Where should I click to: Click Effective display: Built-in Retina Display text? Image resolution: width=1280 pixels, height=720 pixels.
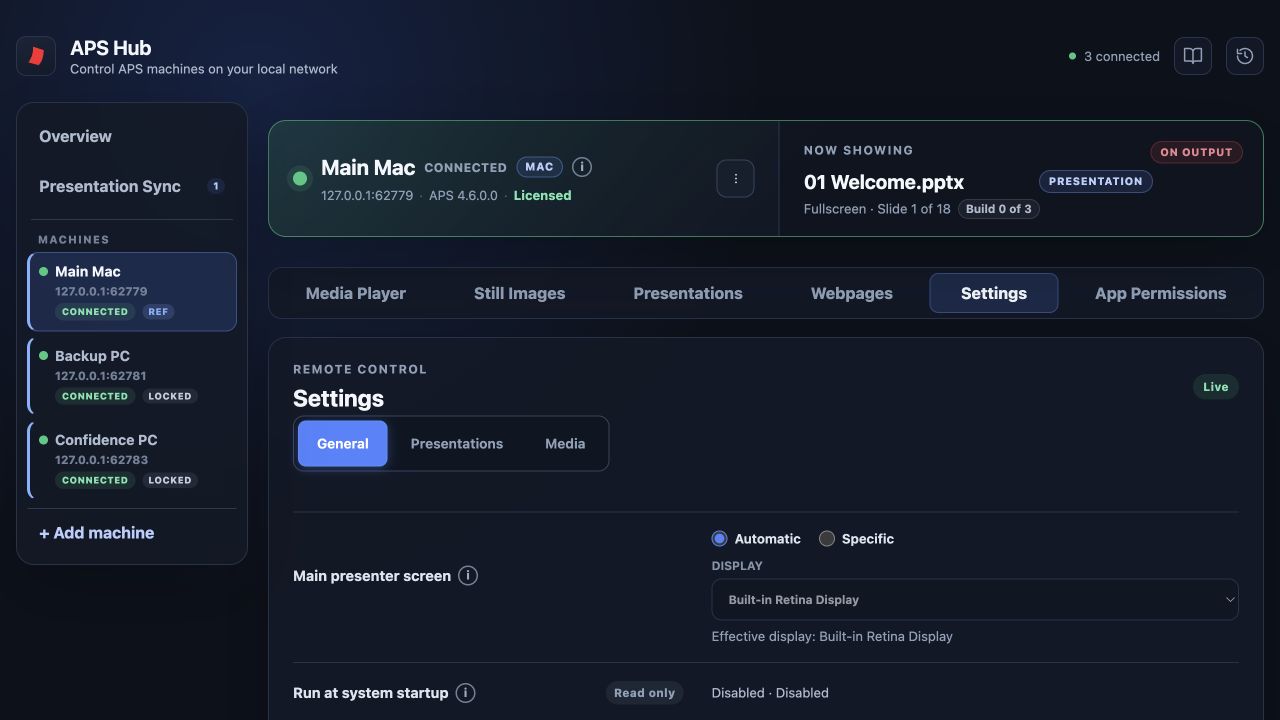coord(832,636)
